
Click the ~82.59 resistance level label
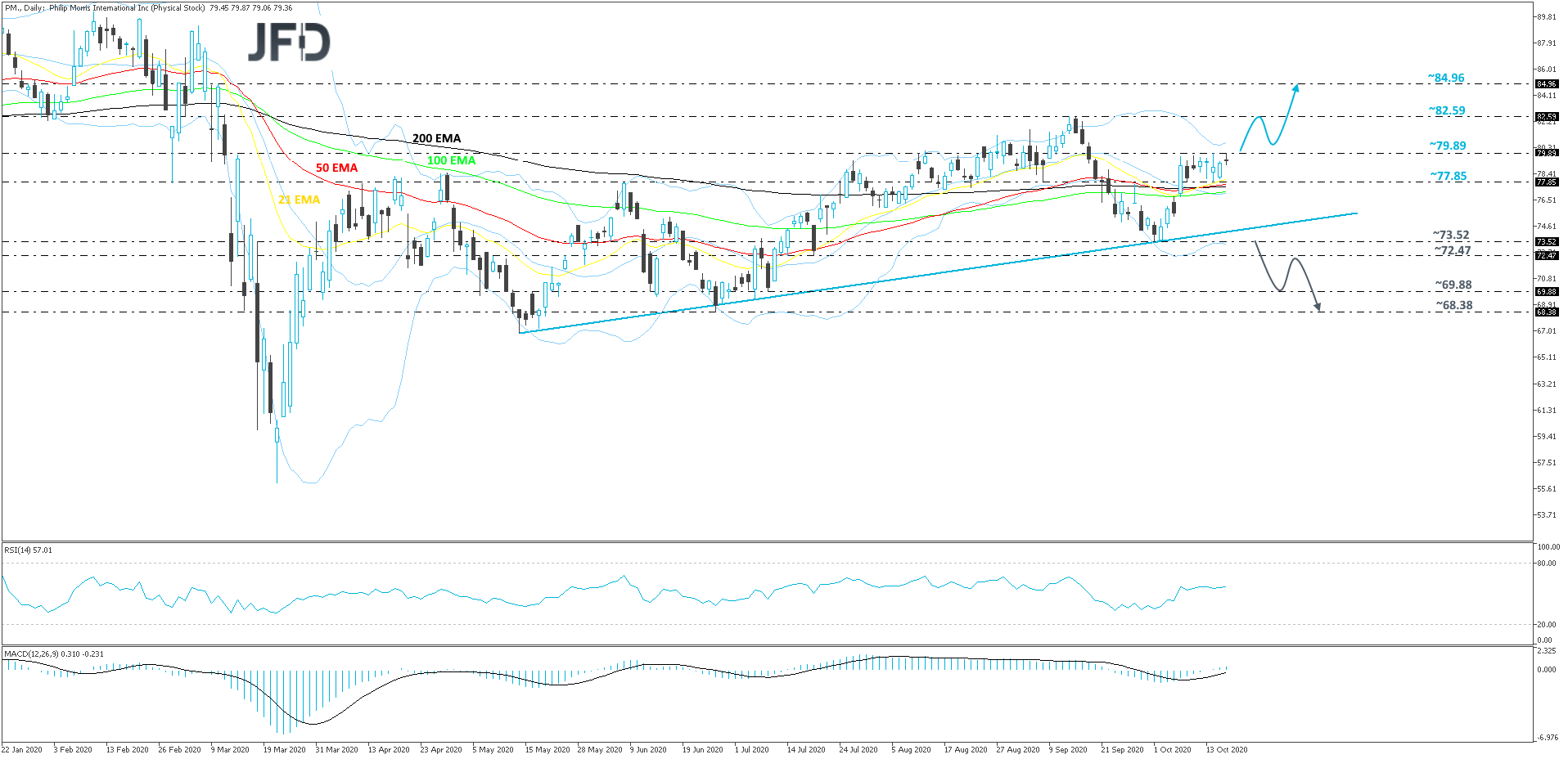coord(1447,110)
